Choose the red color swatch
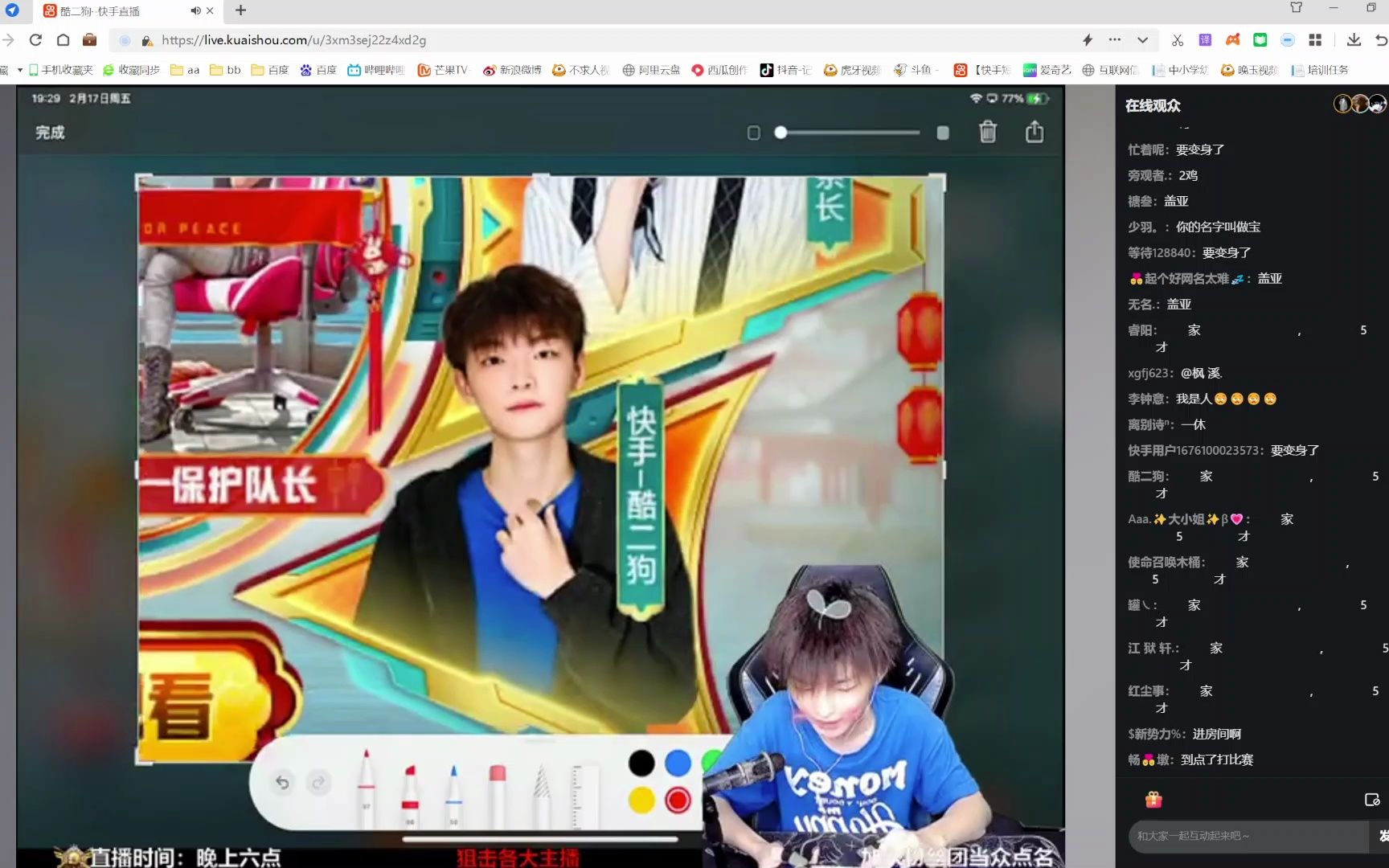The height and width of the screenshot is (868, 1389). (678, 800)
